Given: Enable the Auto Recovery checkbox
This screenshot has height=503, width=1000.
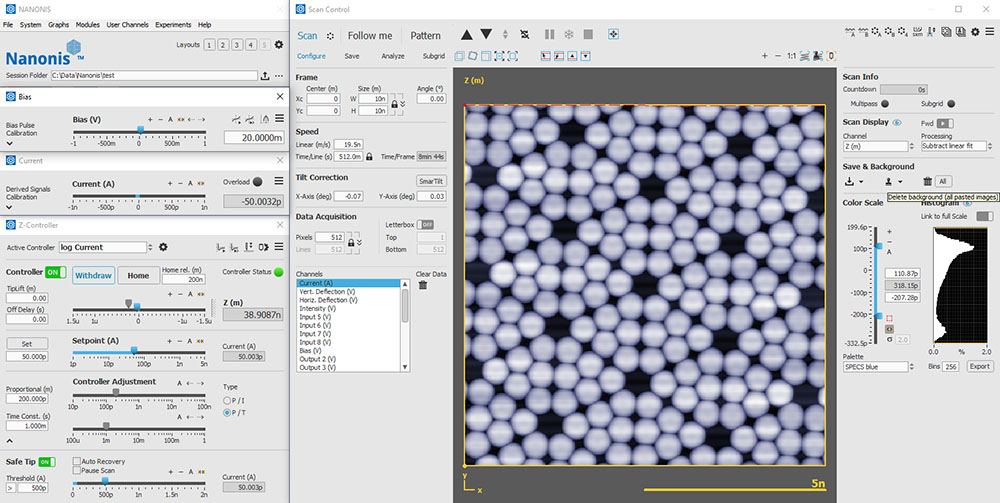Looking at the screenshot, I should pyautogui.click(x=75, y=461).
